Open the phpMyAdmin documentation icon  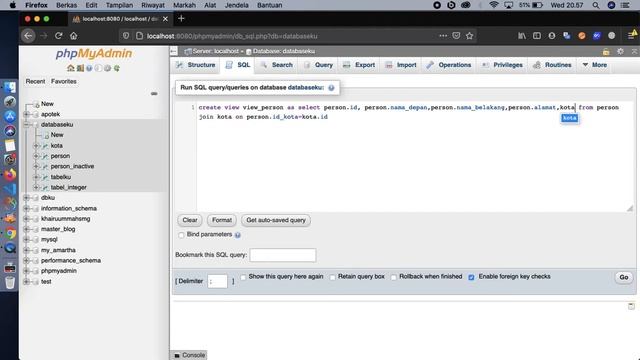pyautogui.click(x=89, y=68)
